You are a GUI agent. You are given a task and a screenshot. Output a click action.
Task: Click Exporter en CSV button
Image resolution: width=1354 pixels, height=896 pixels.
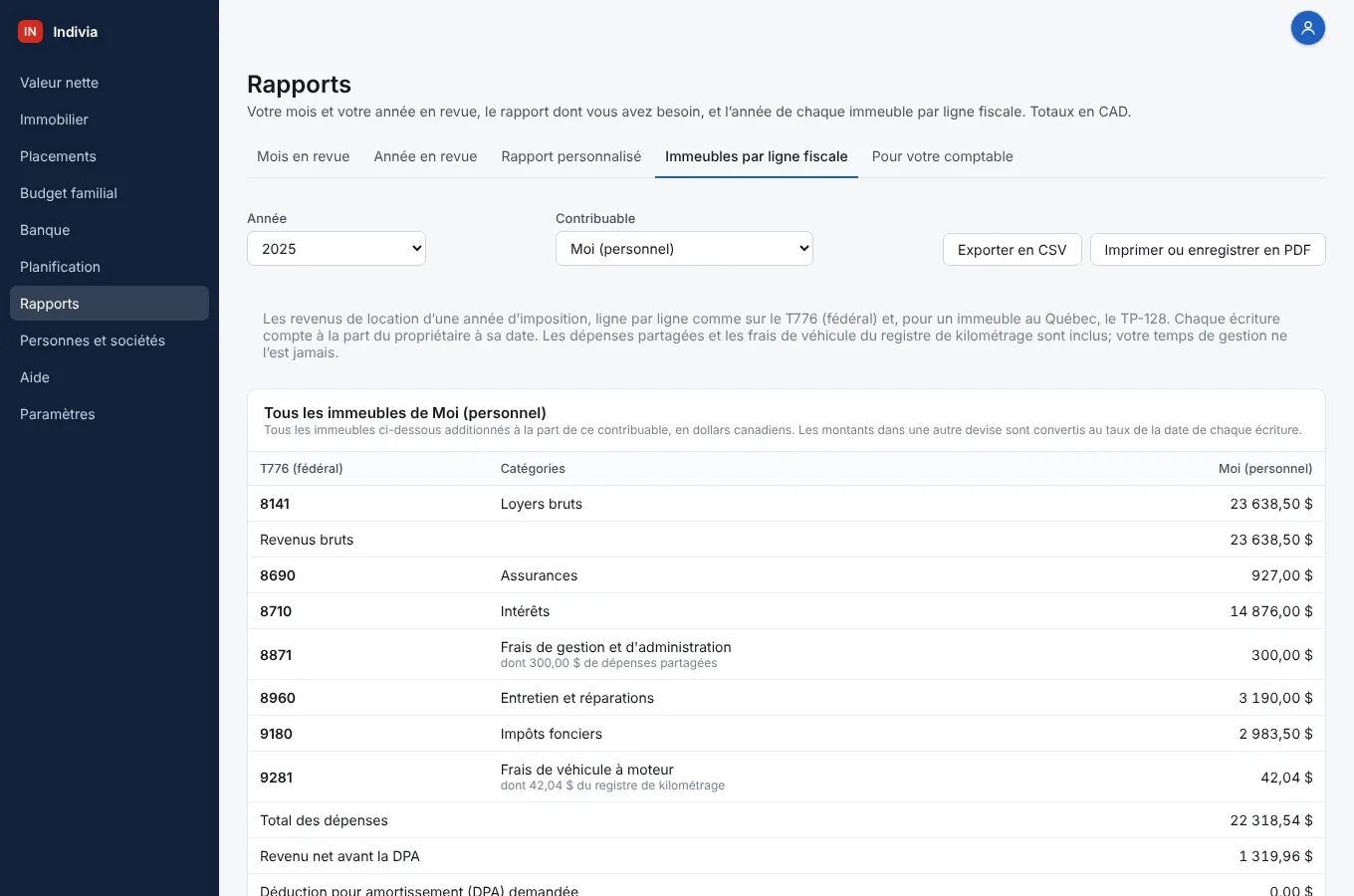[x=1013, y=250]
